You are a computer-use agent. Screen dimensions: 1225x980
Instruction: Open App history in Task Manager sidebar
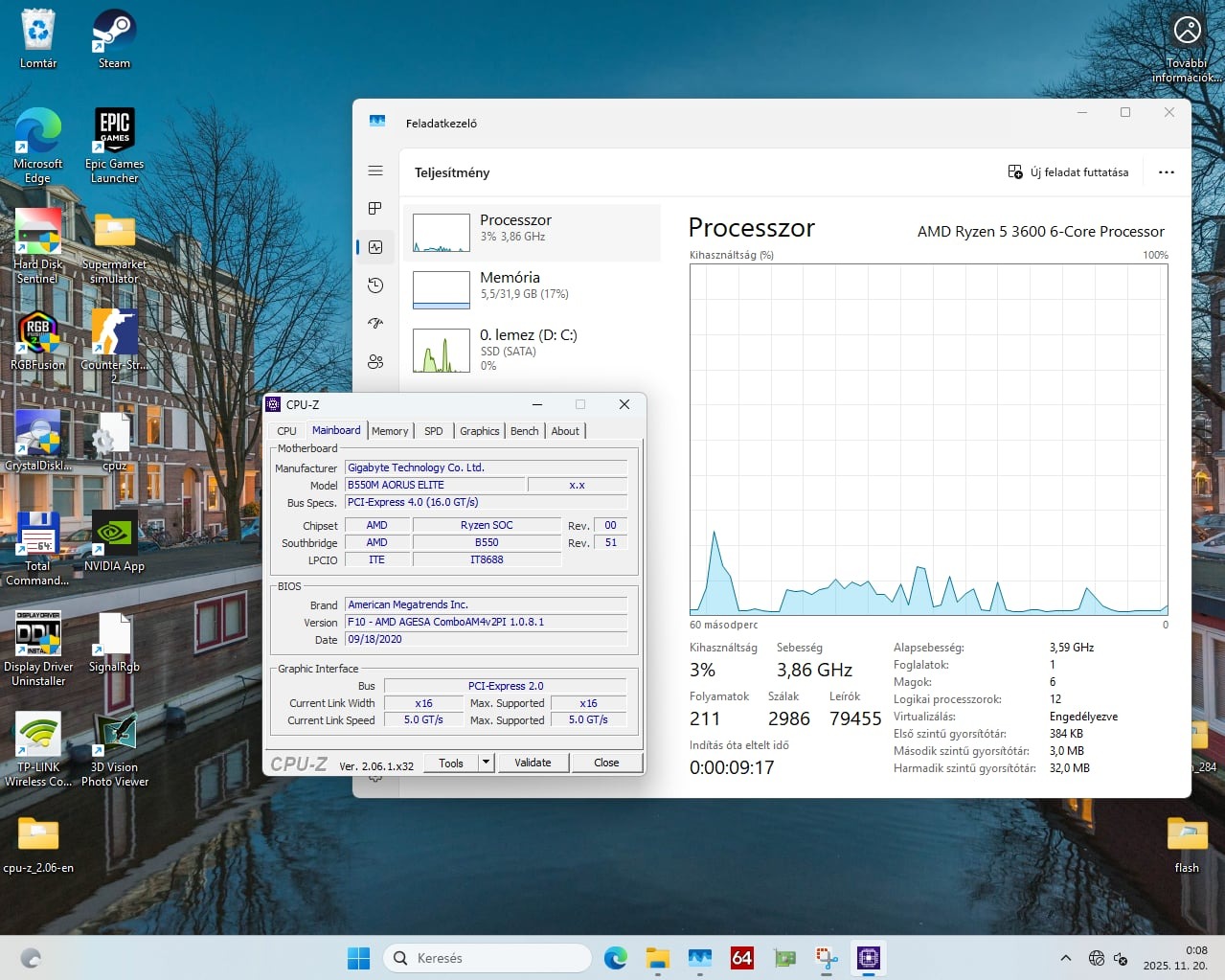375,285
